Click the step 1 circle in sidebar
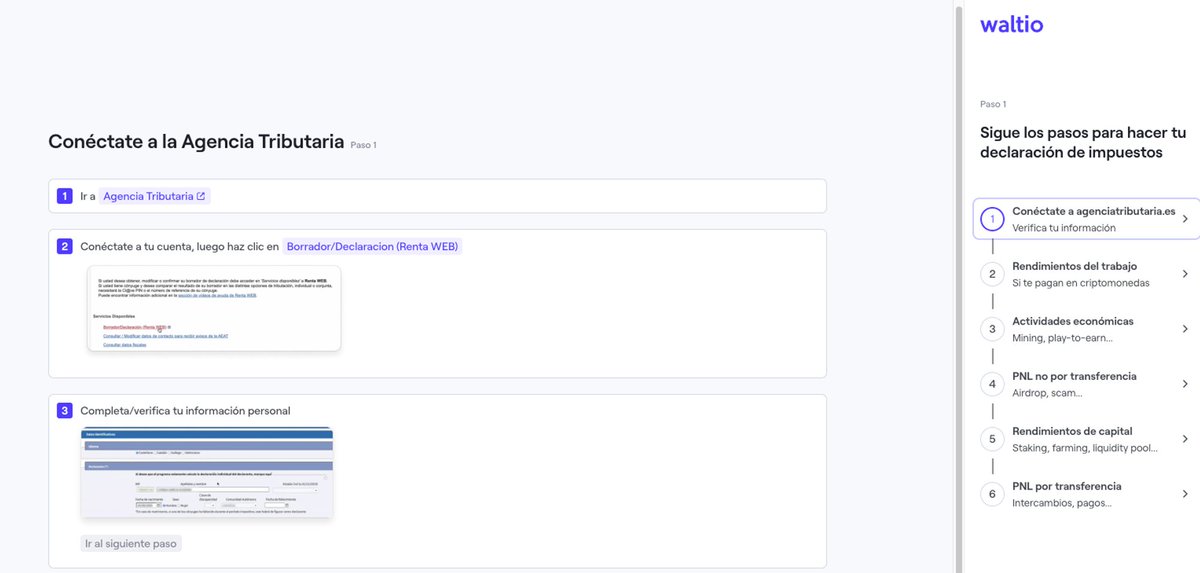 [x=992, y=219]
